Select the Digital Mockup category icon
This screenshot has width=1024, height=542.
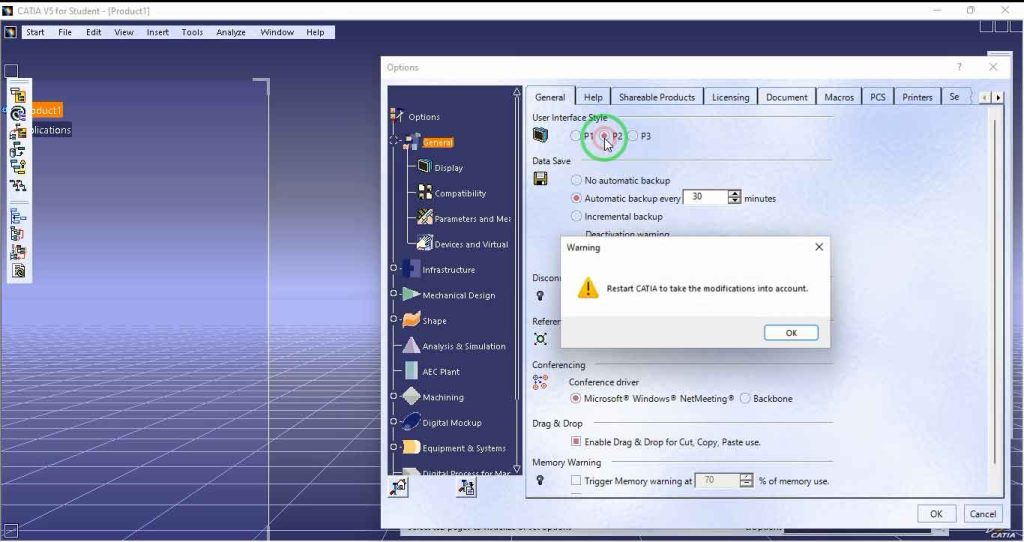click(x=411, y=423)
